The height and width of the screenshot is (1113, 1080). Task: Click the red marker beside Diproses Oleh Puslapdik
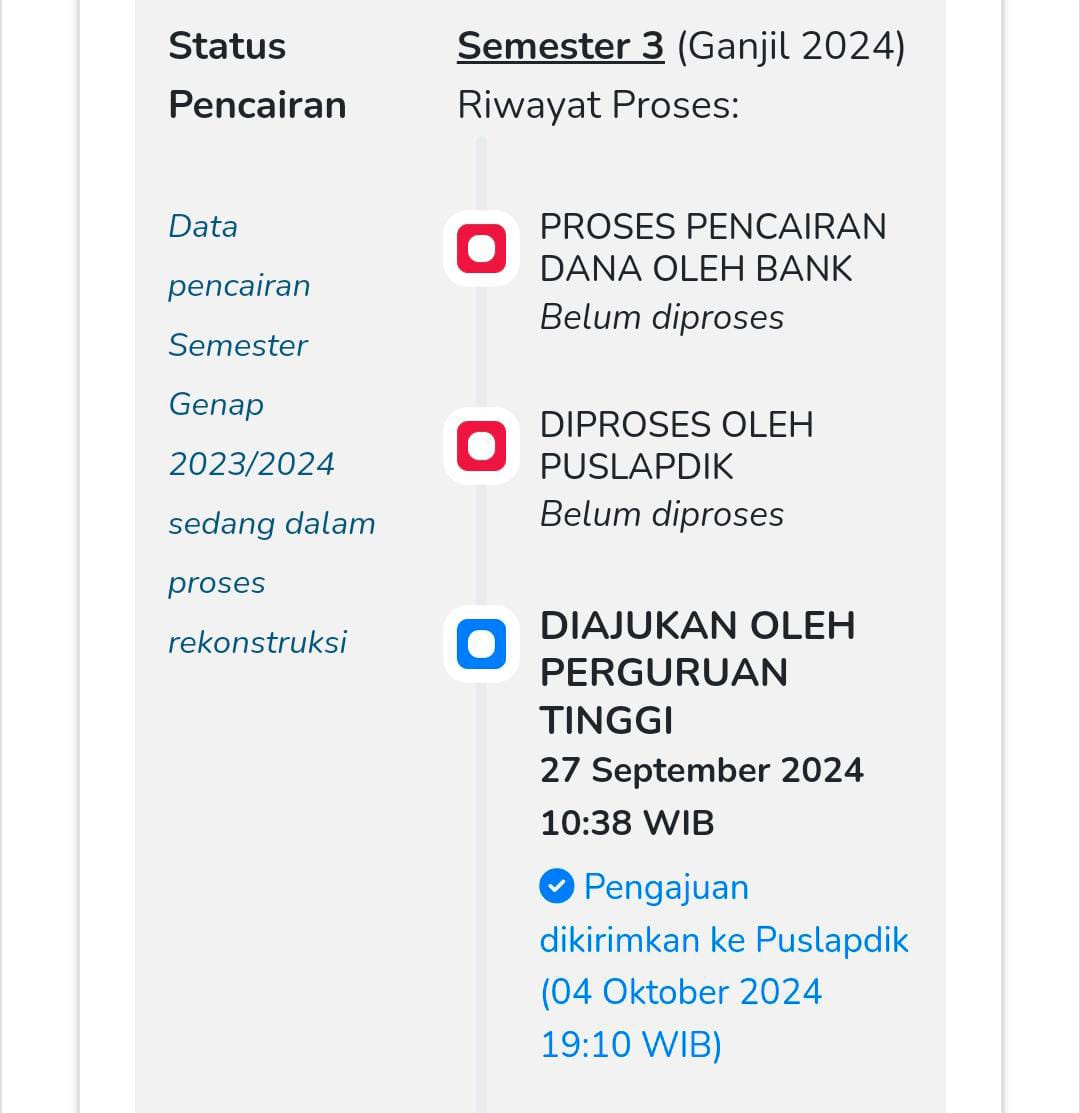click(x=481, y=446)
